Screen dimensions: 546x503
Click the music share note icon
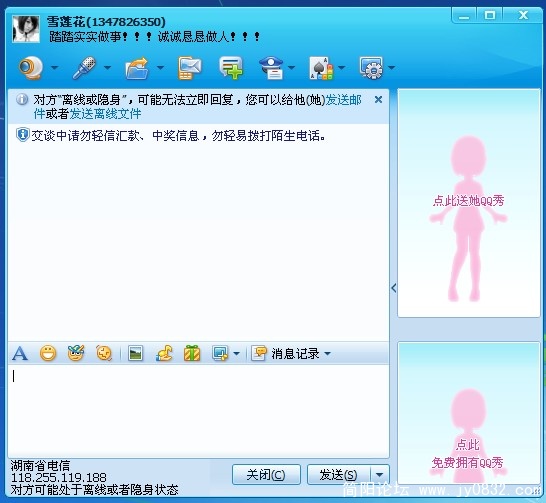click(x=164, y=353)
